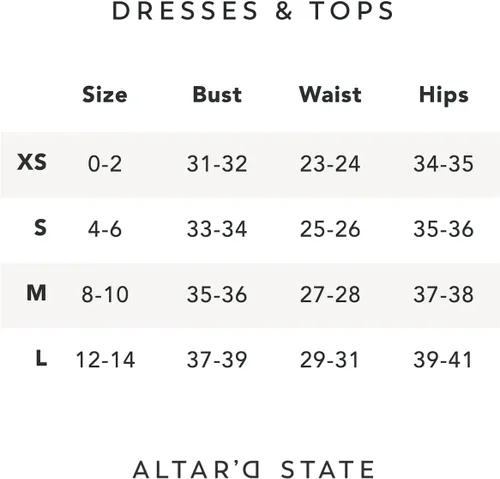Click the L size value 12-14
This screenshot has width=500, height=479.
click(x=105, y=360)
